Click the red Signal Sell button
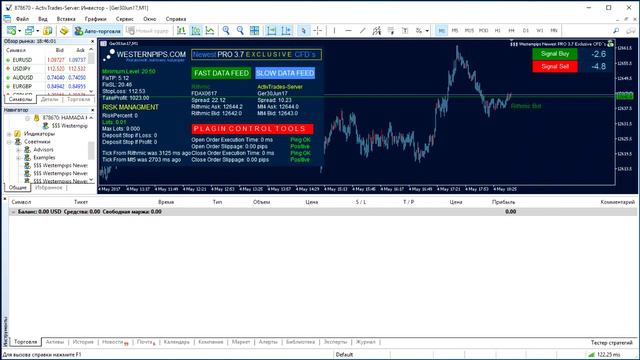Image resolution: width=640 pixels, height=360 pixels. pos(555,67)
